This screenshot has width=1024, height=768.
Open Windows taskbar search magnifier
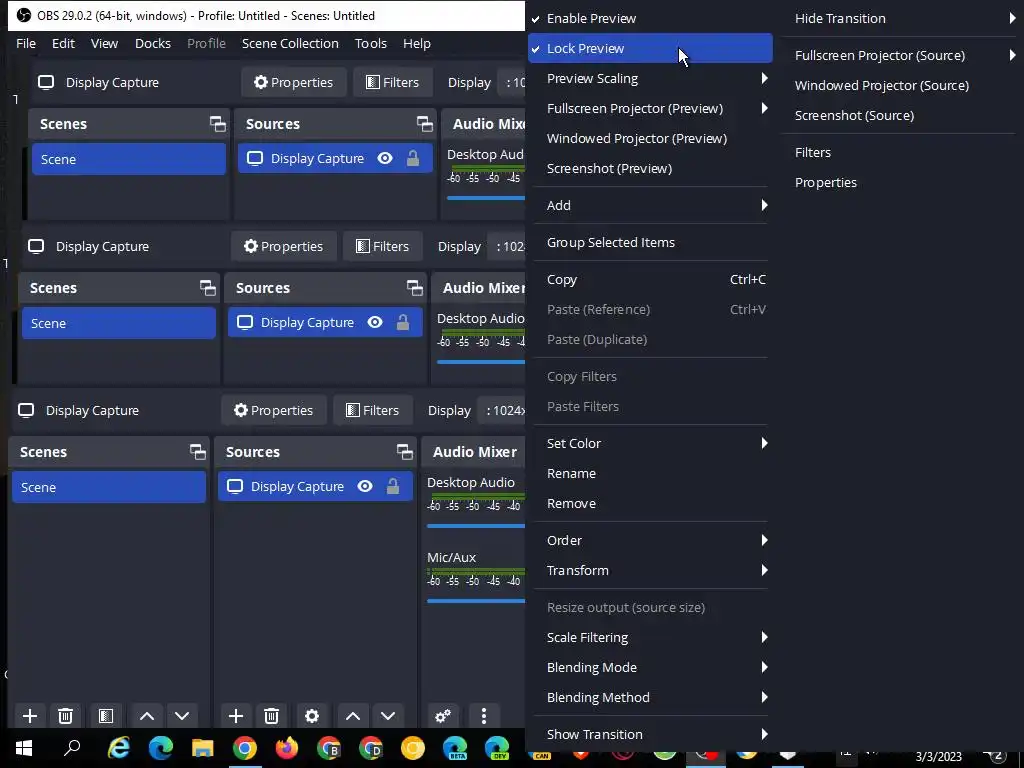coord(72,748)
